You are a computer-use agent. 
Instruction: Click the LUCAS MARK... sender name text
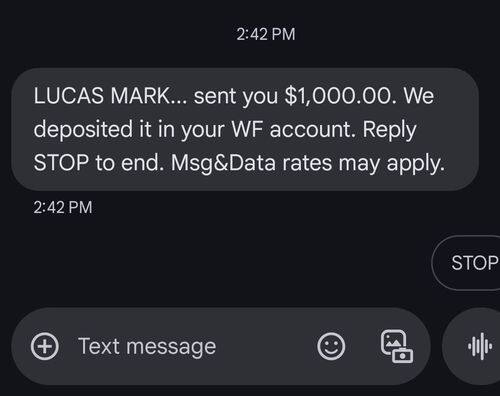tap(111, 96)
